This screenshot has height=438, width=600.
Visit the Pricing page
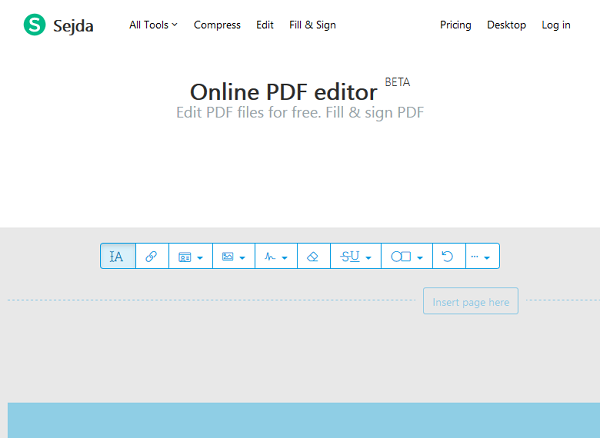point(455,25)
